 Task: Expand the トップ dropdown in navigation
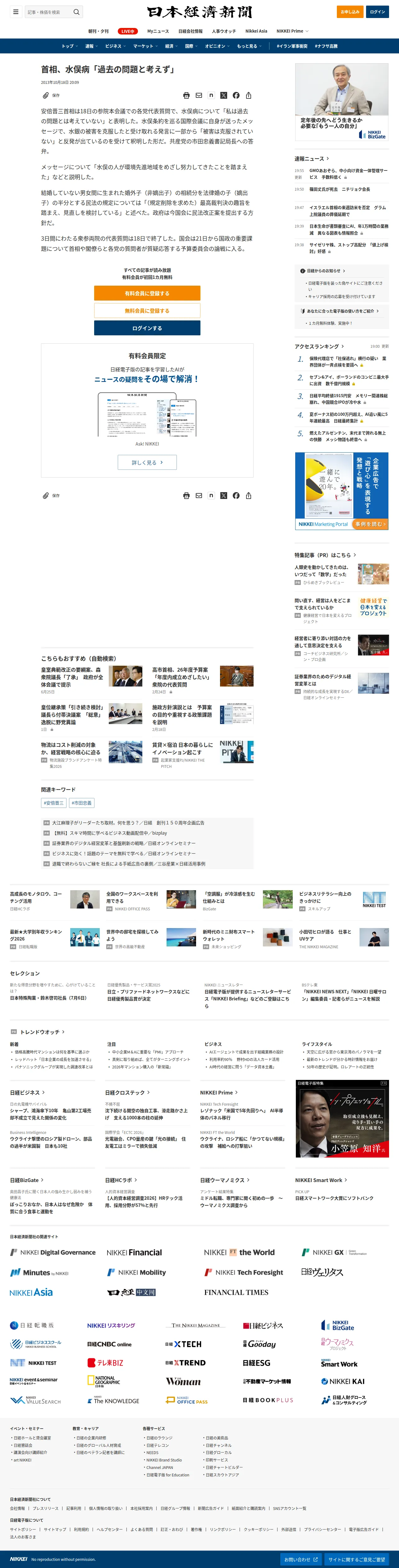pyautogui.click(x=69, y=46)
